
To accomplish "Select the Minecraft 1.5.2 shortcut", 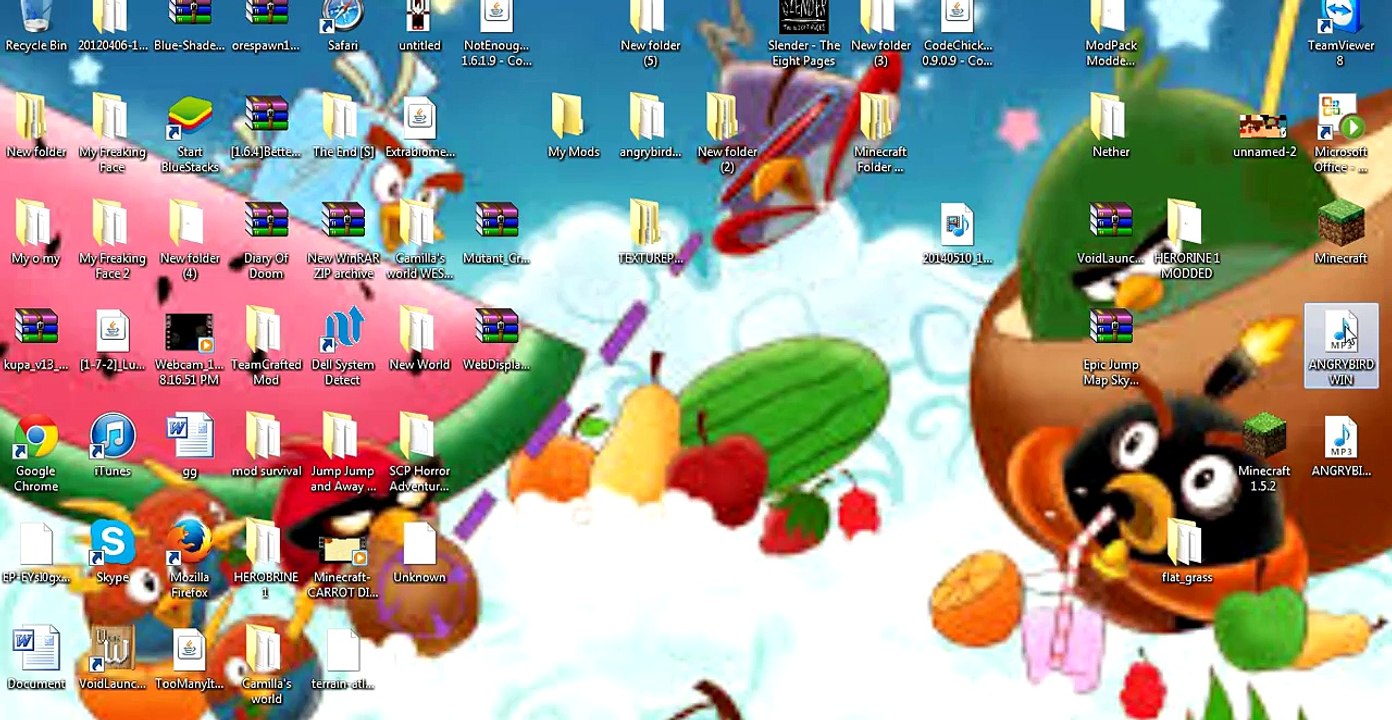I will click(1264, 454).
